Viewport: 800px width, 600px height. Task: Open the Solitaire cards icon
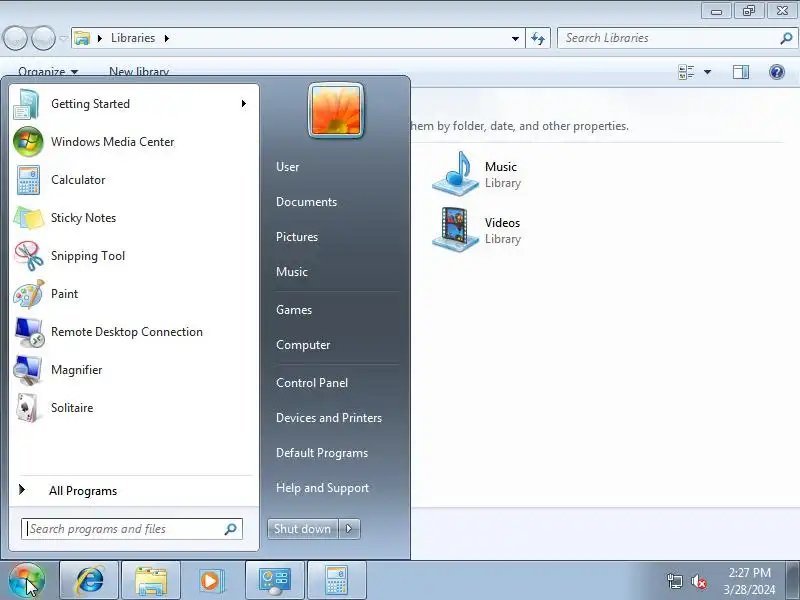tap(28, 408)
